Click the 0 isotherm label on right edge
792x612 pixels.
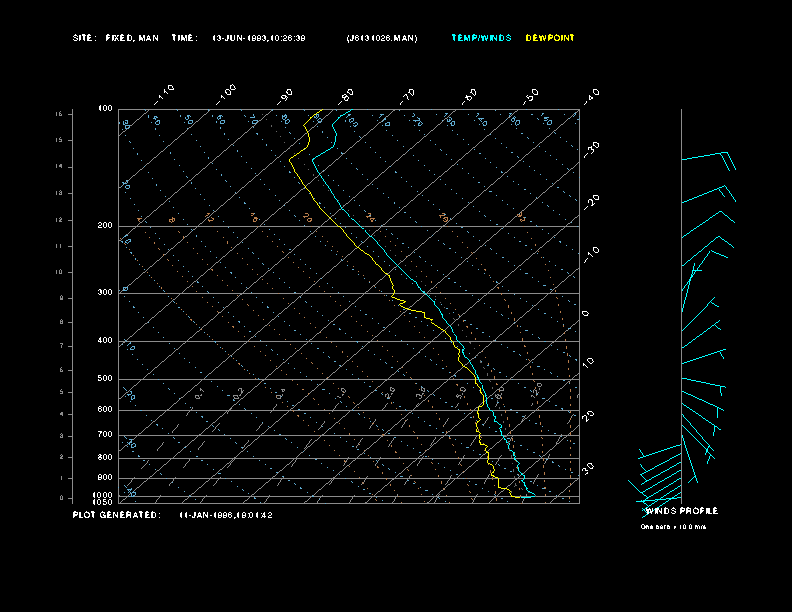tap(586, 313)
